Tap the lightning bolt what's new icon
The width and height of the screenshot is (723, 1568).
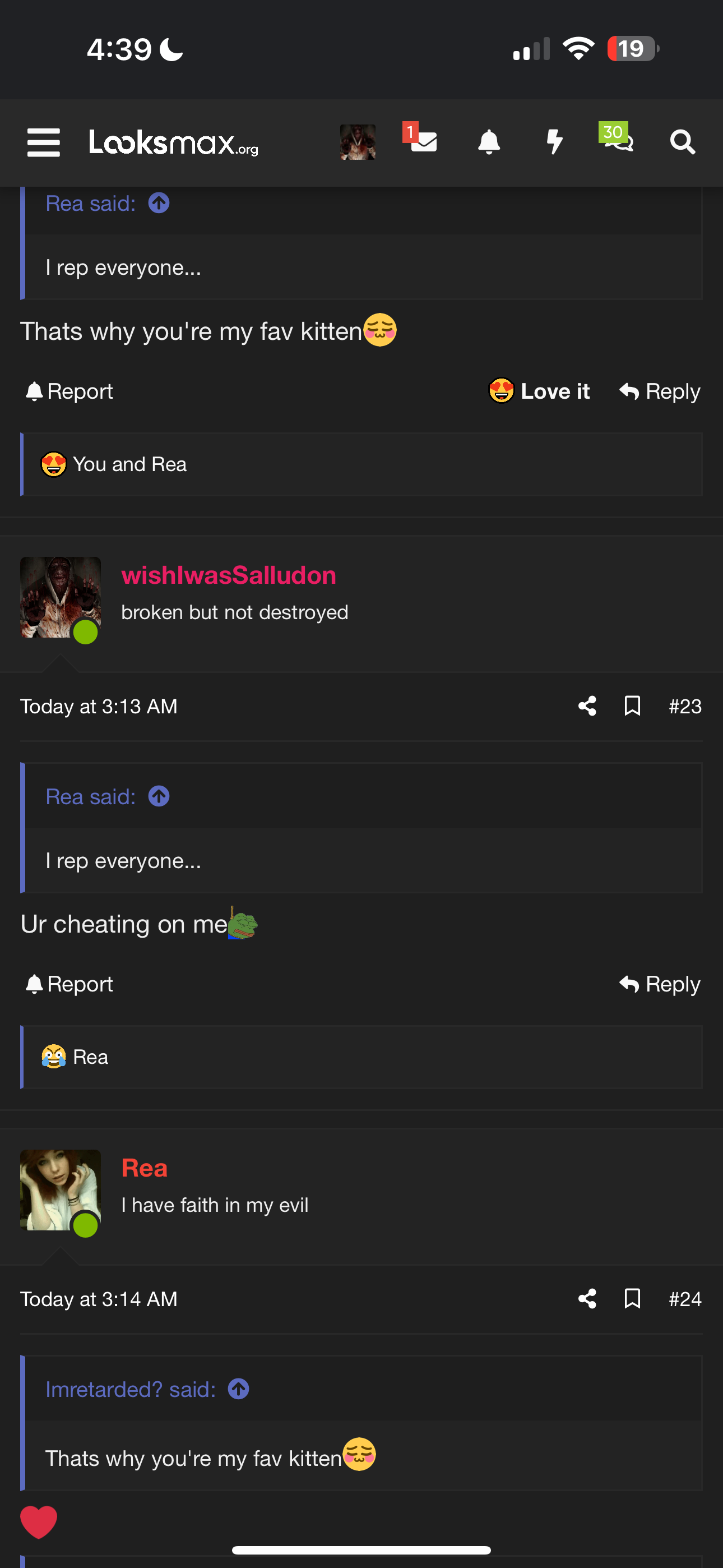pos(554,142)
